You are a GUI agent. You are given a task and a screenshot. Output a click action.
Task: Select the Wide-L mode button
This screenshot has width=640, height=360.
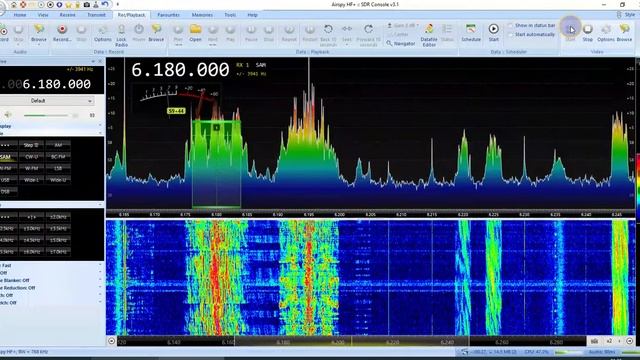(31, 180)
